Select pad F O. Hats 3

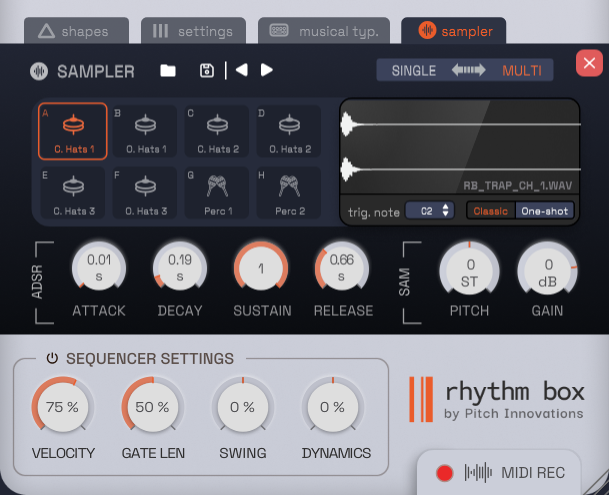145,193
